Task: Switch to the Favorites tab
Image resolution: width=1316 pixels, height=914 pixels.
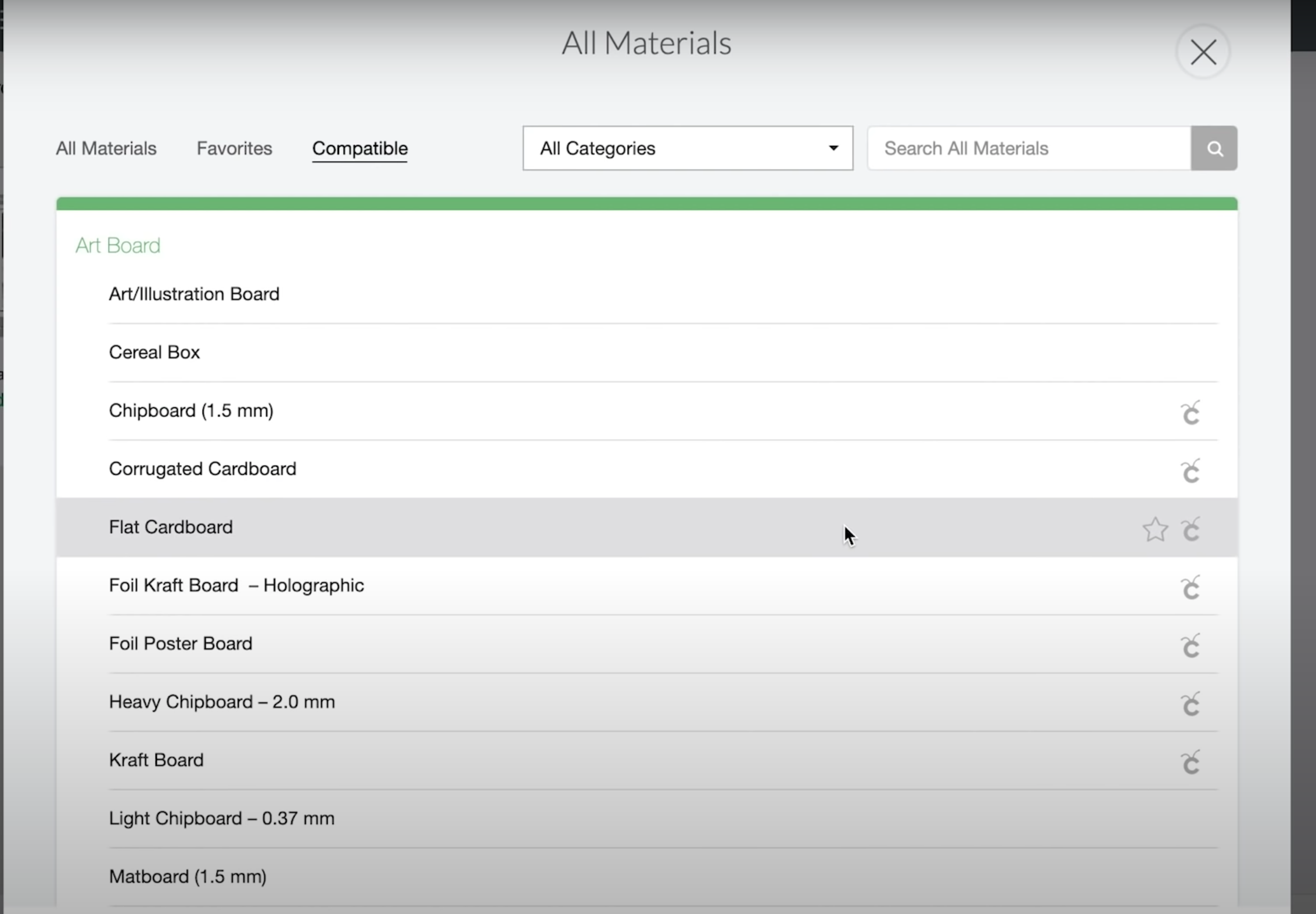Action: click(x=234, y=149)
